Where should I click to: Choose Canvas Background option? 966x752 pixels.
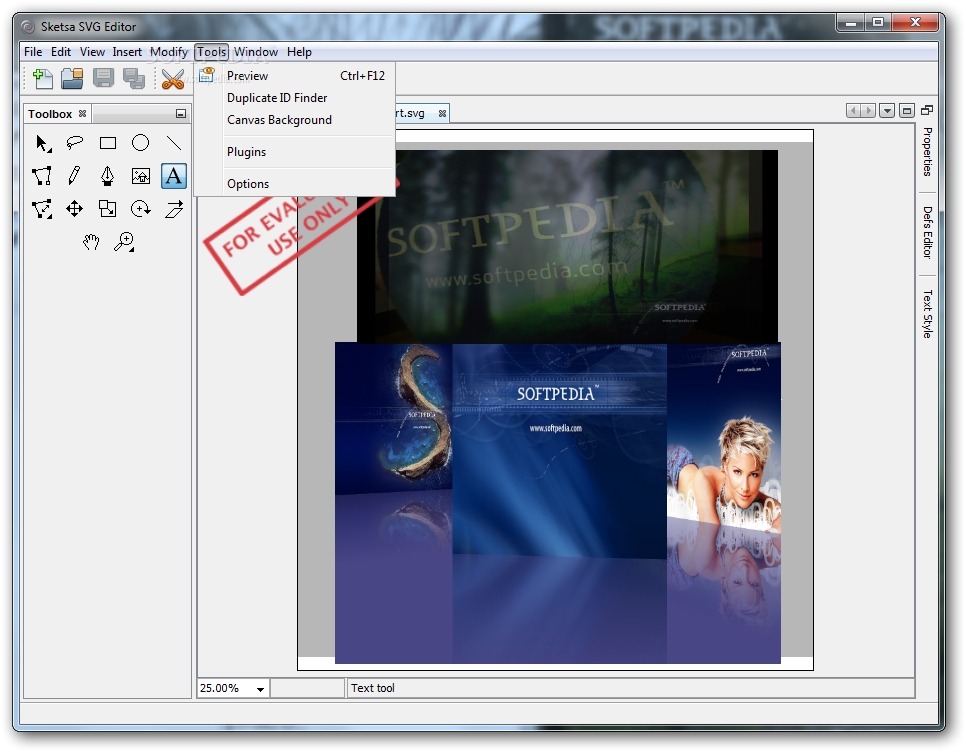click(x=294, y=120)
